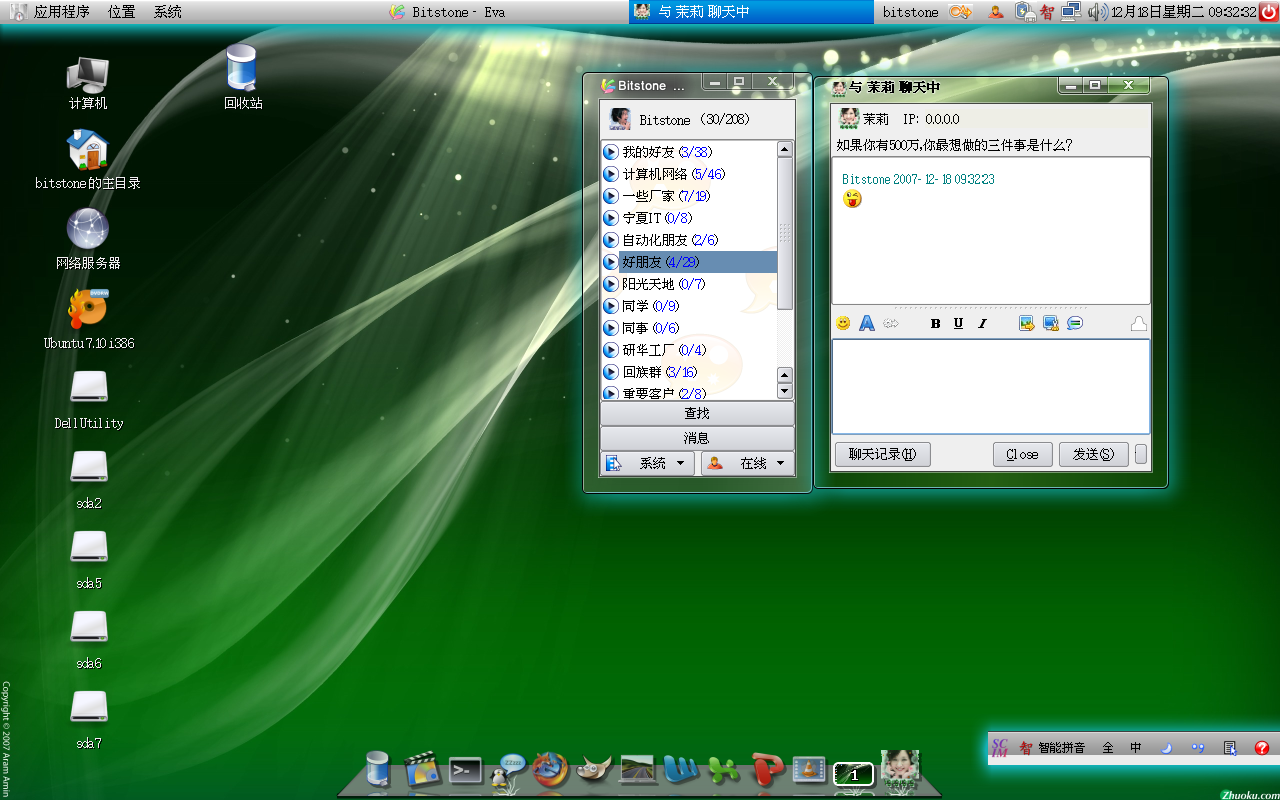The height and width of the screenshot is (800, 1280).
Task: Click the send image icon
Action: [x=1026, y=323]
